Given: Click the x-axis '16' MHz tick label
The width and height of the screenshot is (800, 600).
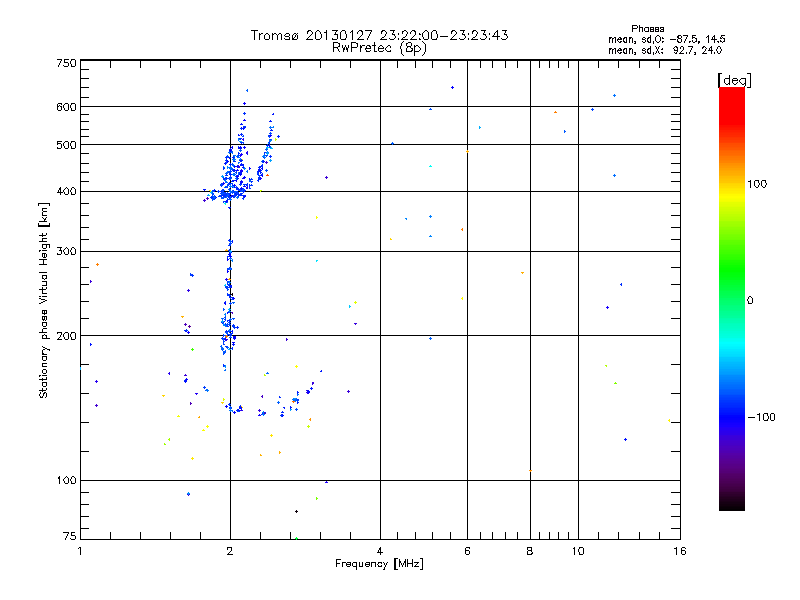Looking at the screenshot, I should click(x=680, y=551).
